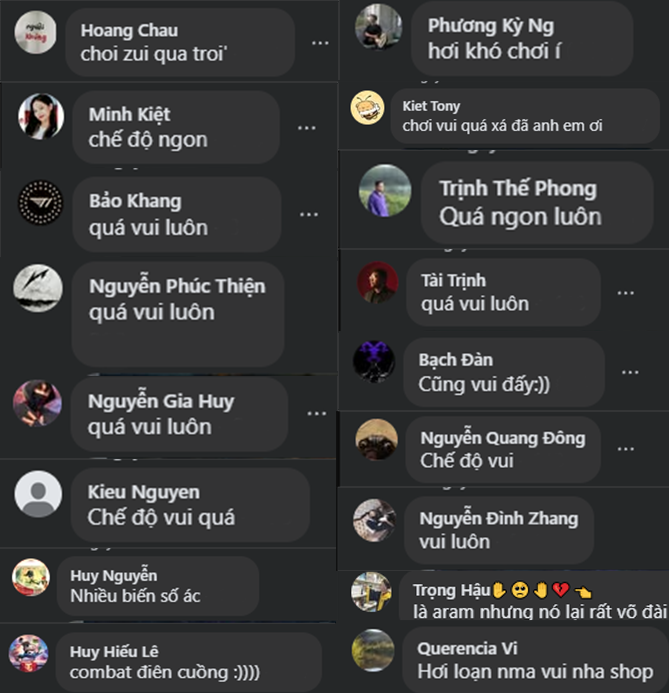Open Kieu Nguyen's default avatar

(x=38, y=494)
